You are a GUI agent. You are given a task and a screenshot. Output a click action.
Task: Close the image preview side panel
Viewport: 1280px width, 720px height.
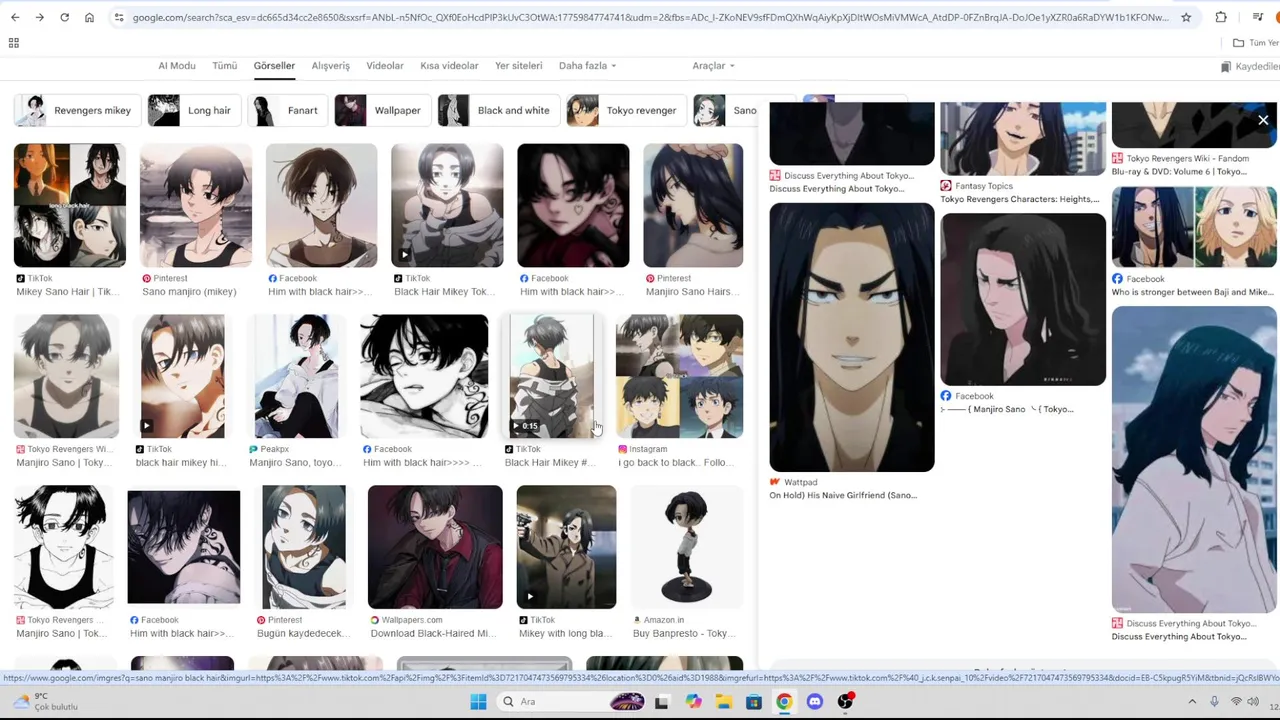[x=1263, y=120]
